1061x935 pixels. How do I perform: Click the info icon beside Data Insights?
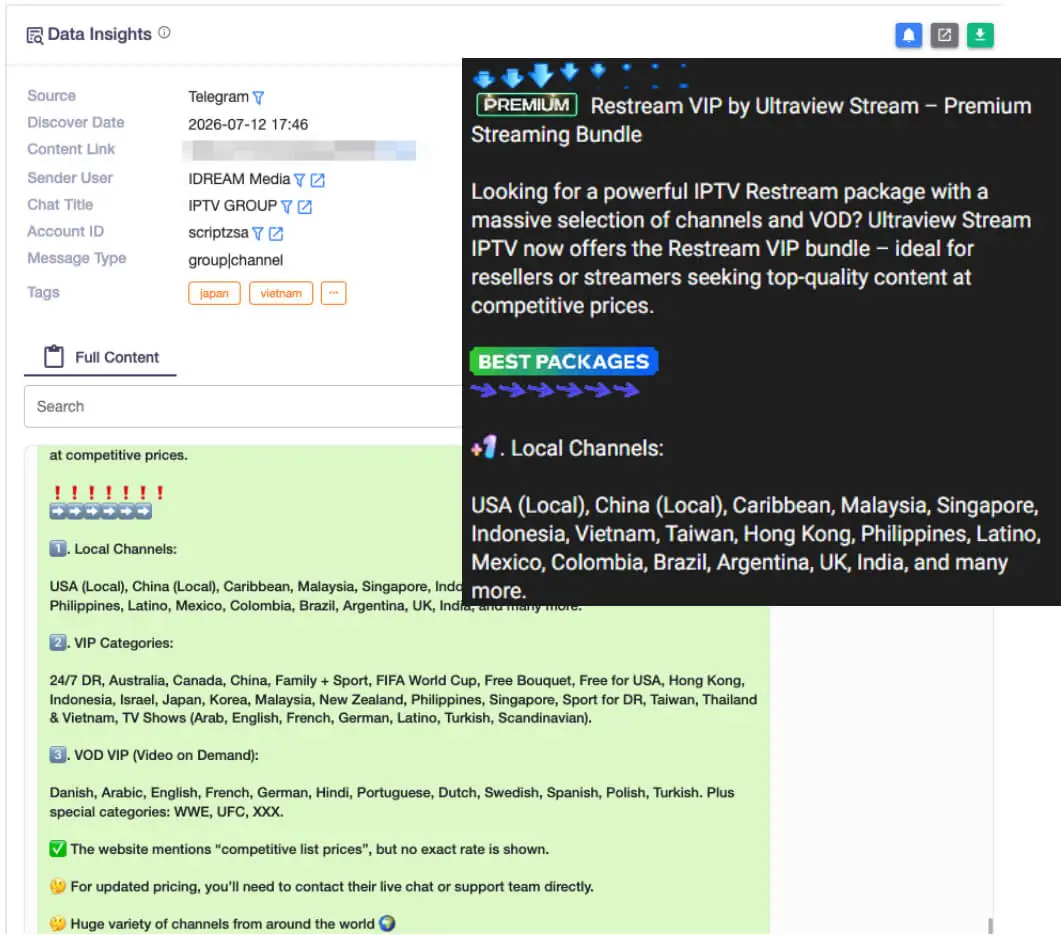pos(164,32)
